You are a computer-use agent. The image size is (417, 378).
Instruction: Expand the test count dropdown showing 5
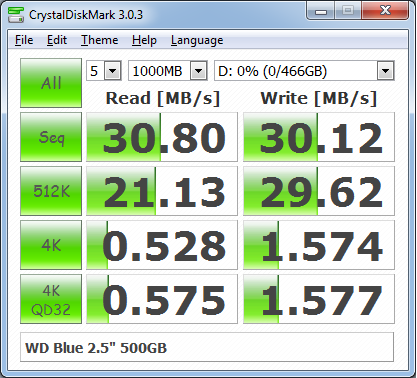click(112, 71)
